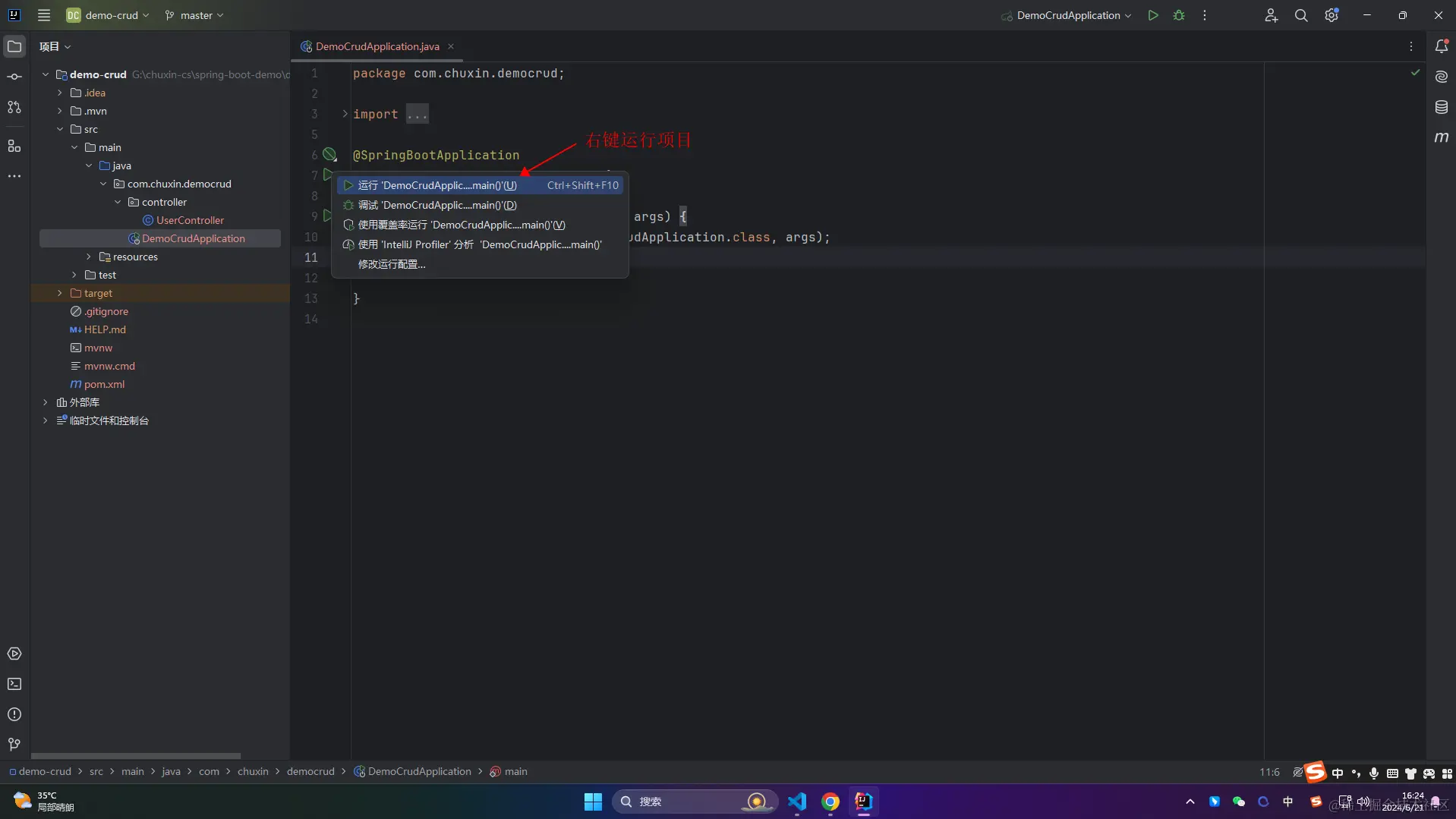
Task: Open Code With Me icon
Action: click(1272, 15)
